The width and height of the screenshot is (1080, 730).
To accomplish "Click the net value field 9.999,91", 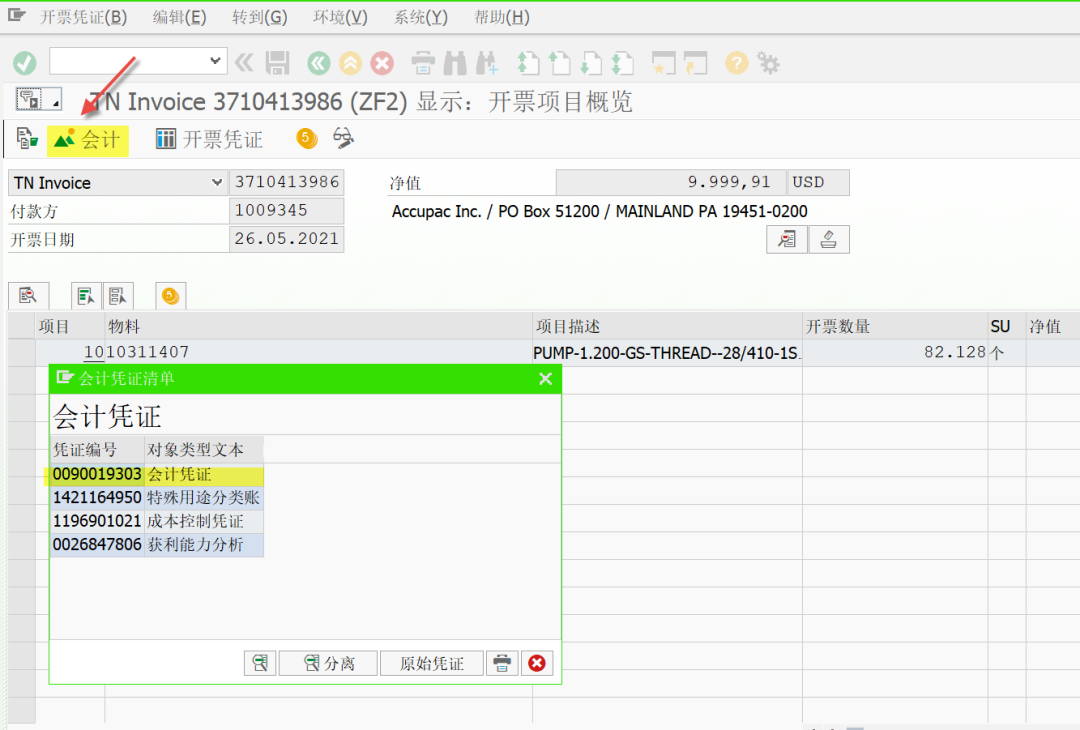I will 671,182.
